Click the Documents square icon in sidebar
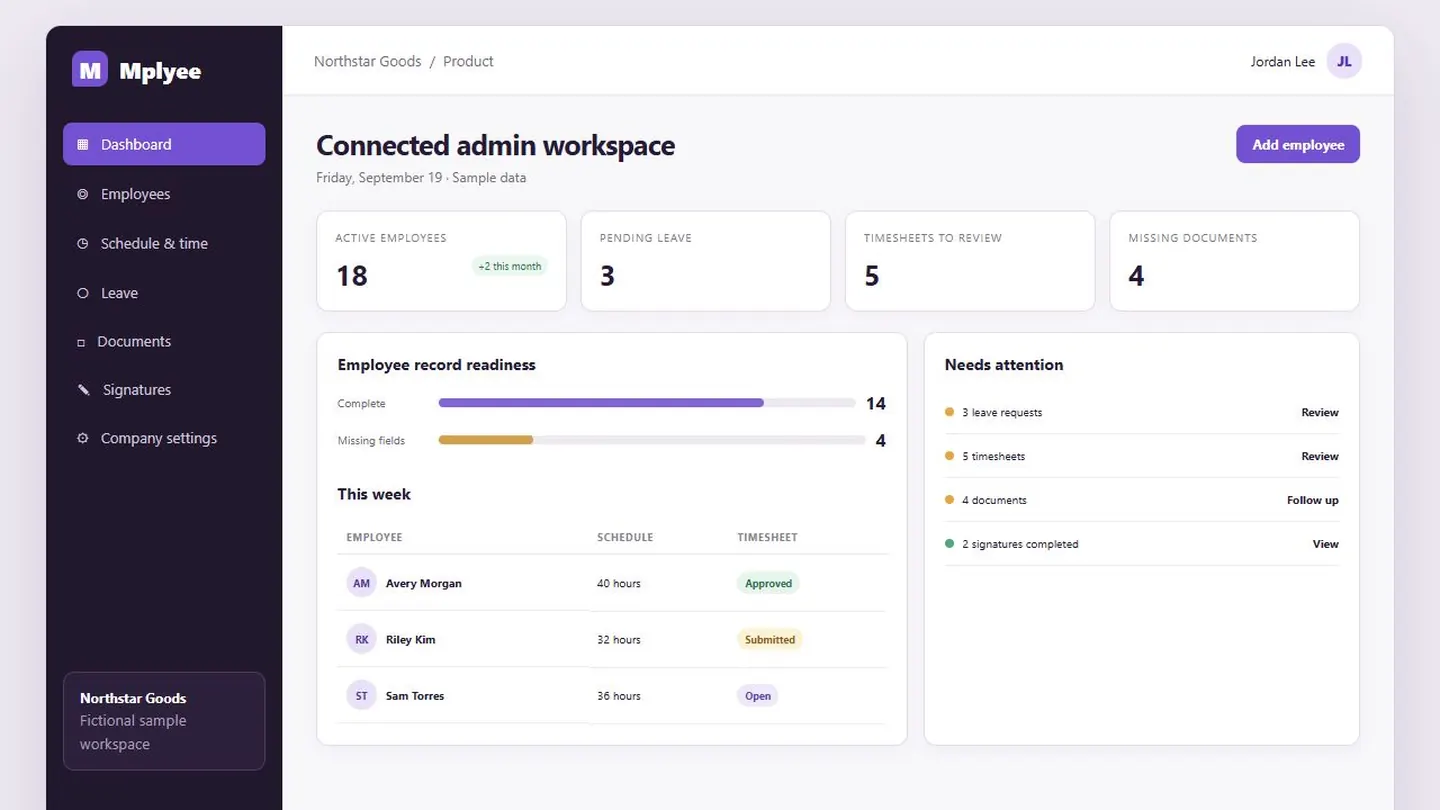Screen dimensions: 1440x810 click(81, 342)
